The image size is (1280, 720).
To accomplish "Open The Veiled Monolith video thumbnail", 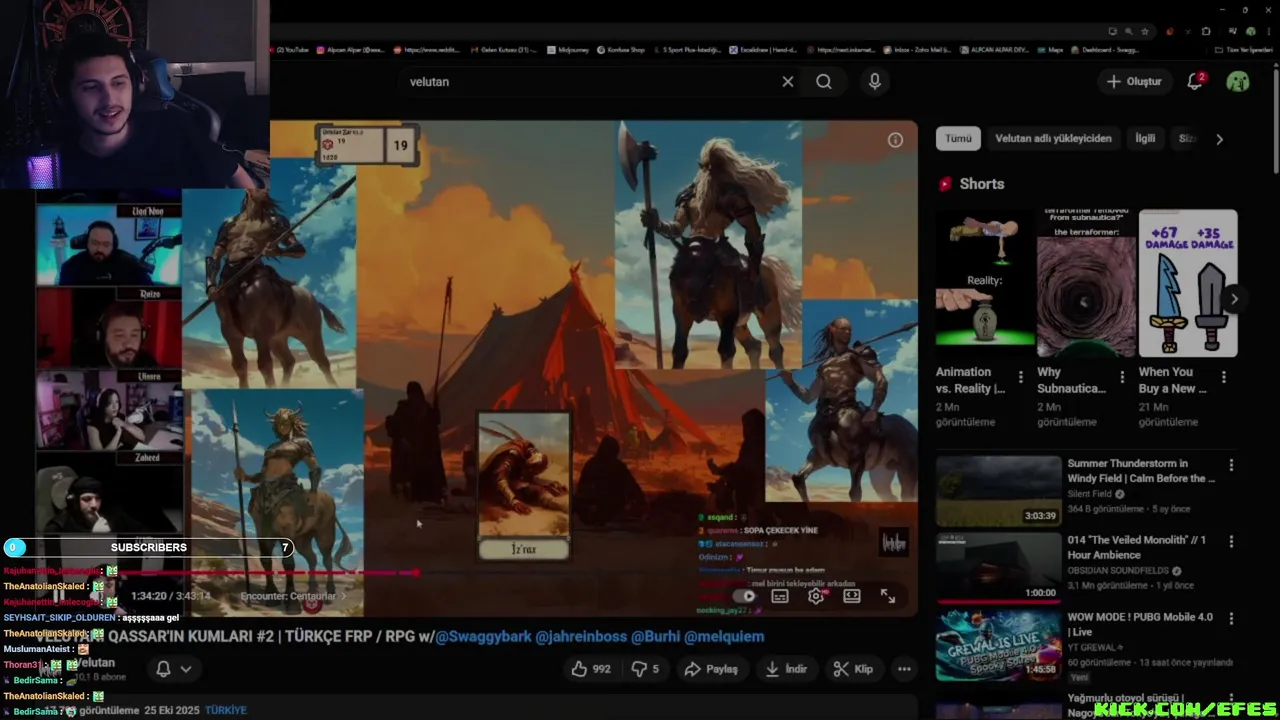I will (x=998, y=567).
